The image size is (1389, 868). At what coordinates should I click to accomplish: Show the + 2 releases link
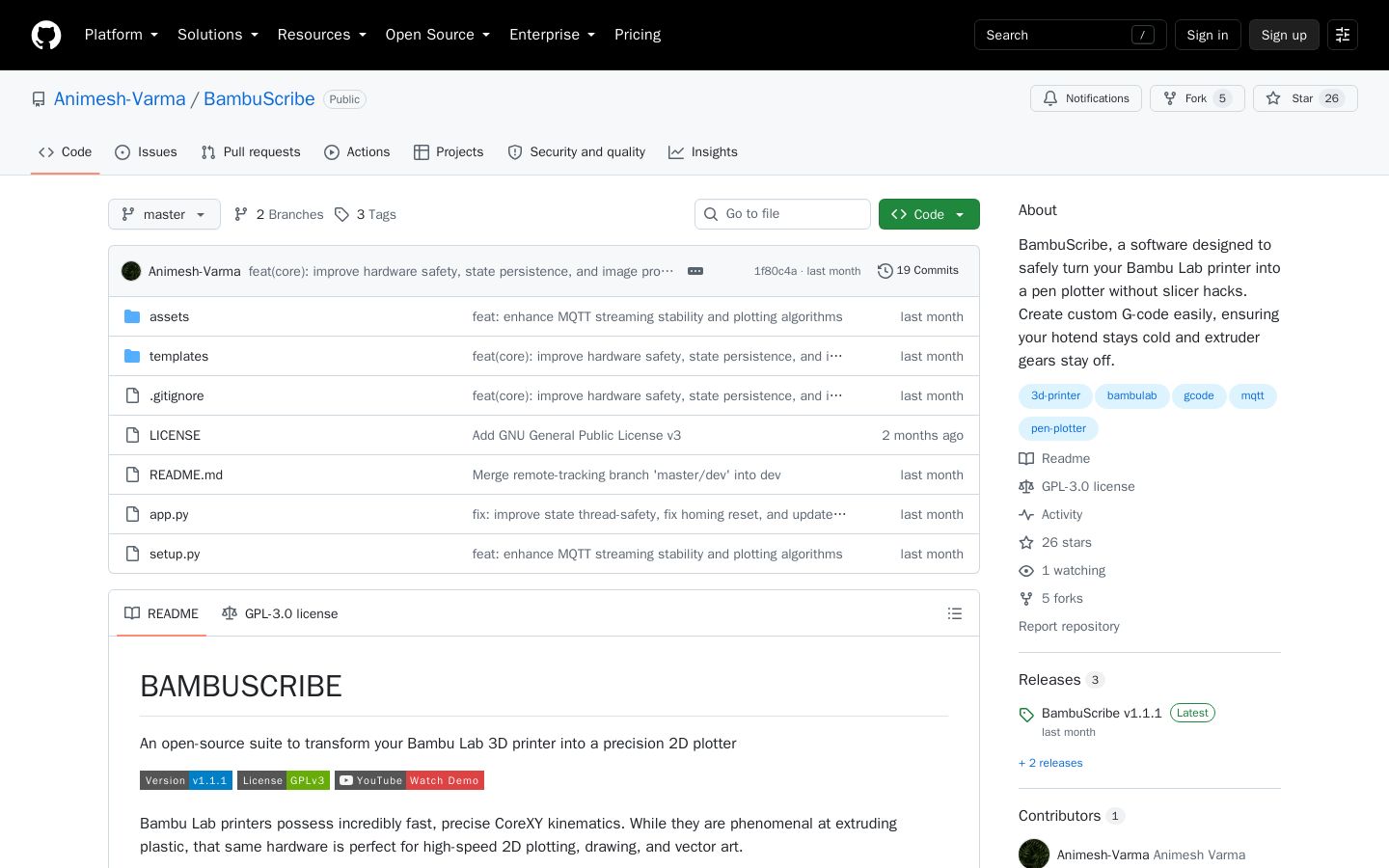tap(1050, 763)
